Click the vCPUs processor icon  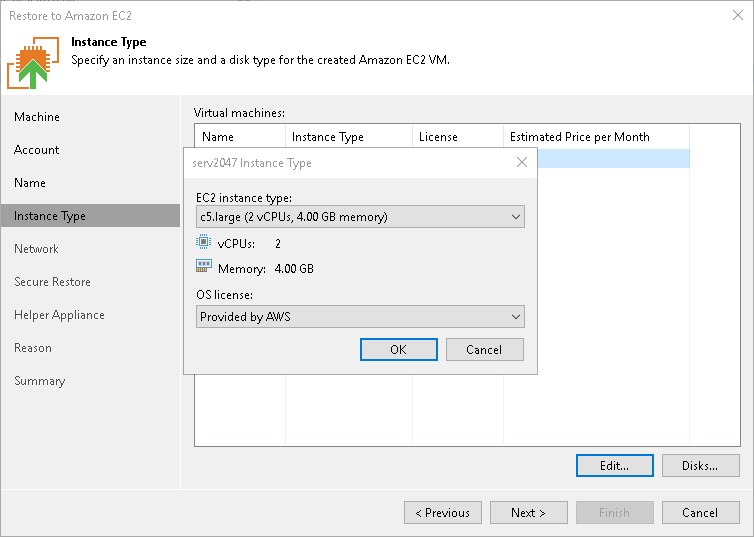tap(203, 241)
